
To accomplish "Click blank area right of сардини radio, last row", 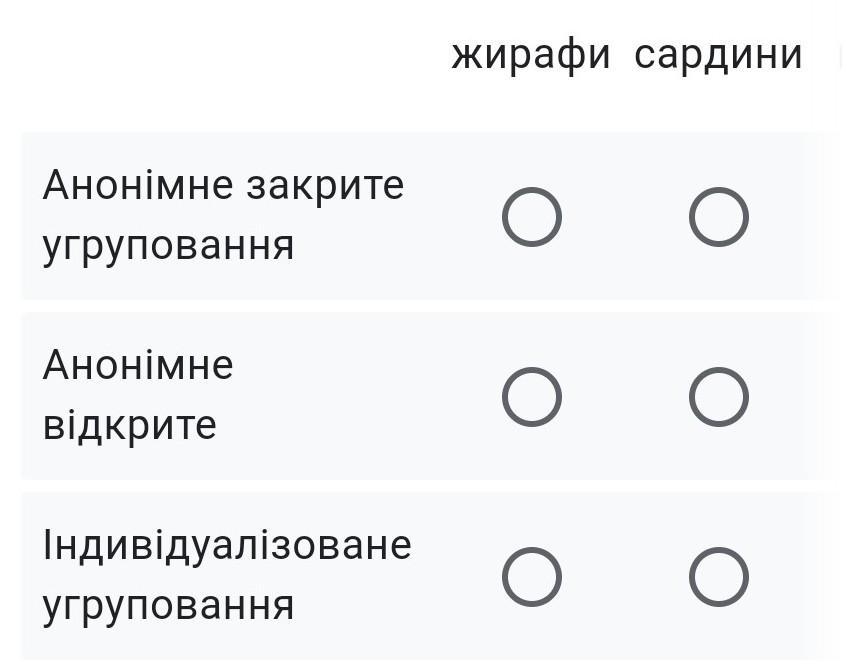I will pos(792,576).
